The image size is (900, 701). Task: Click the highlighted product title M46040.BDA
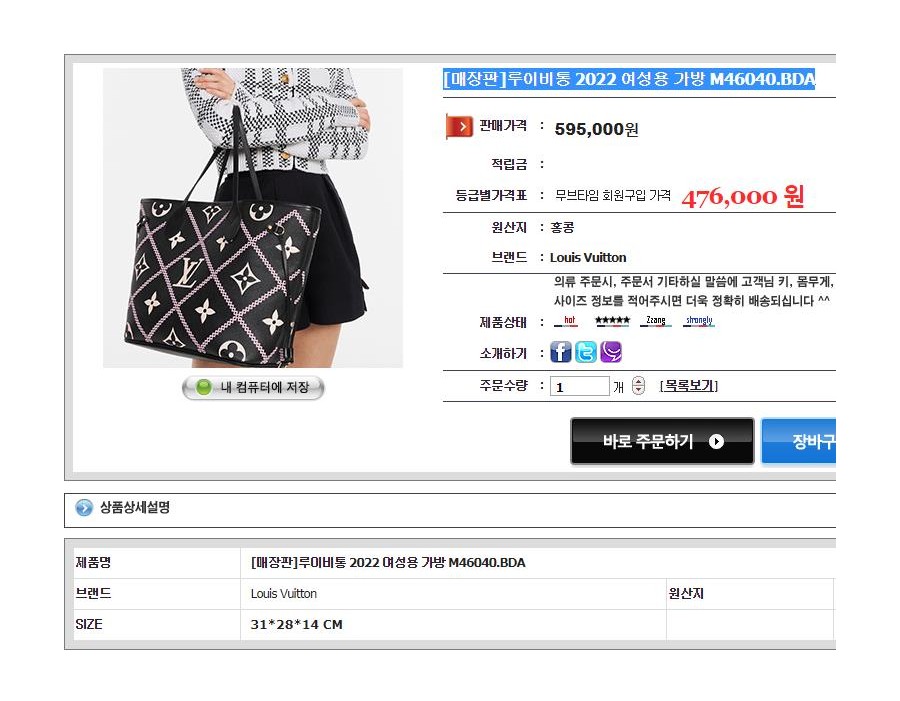(629, 79)
